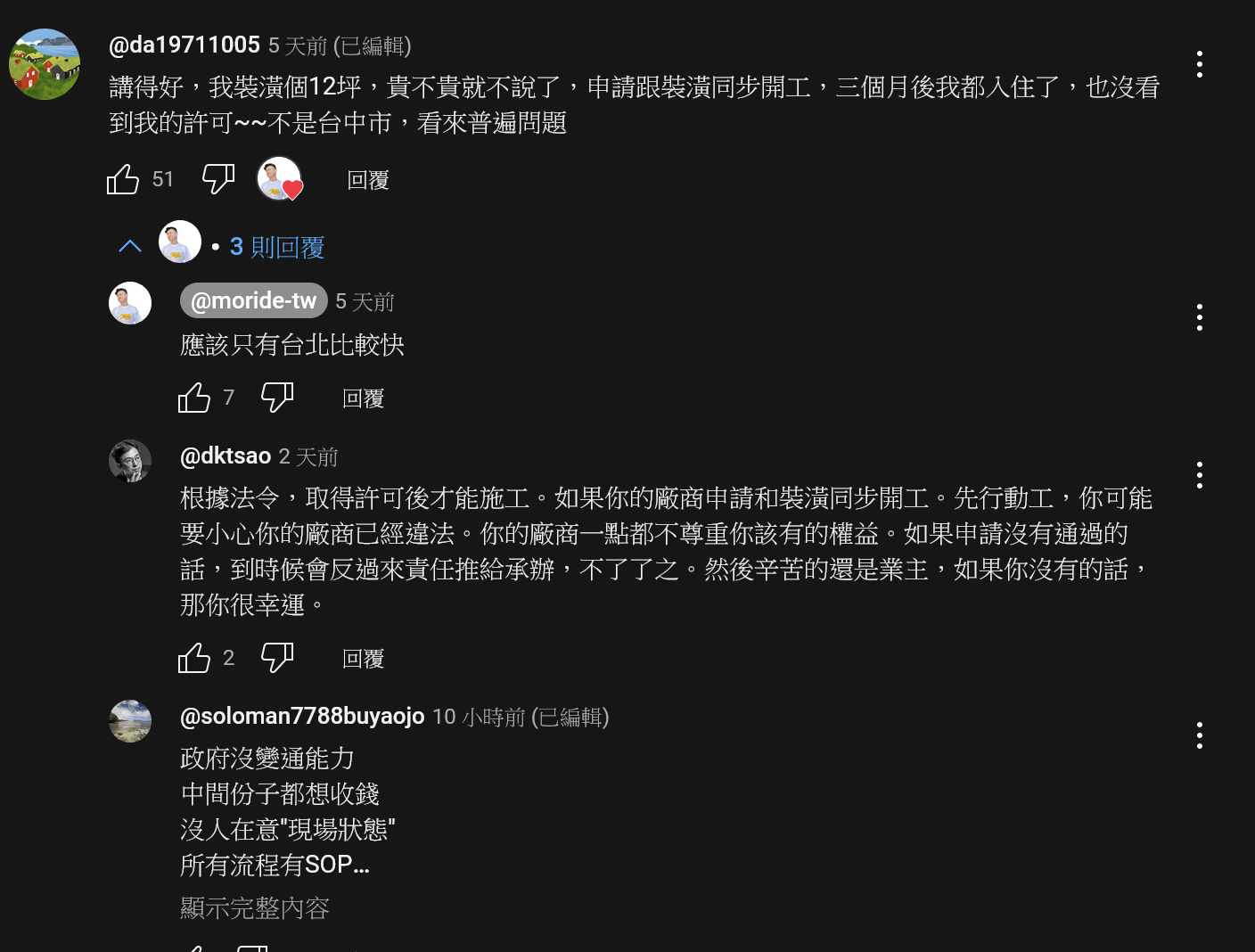Open the options menu for the @da19711005 comment

pyautogui.click(x=1200, y=64)
